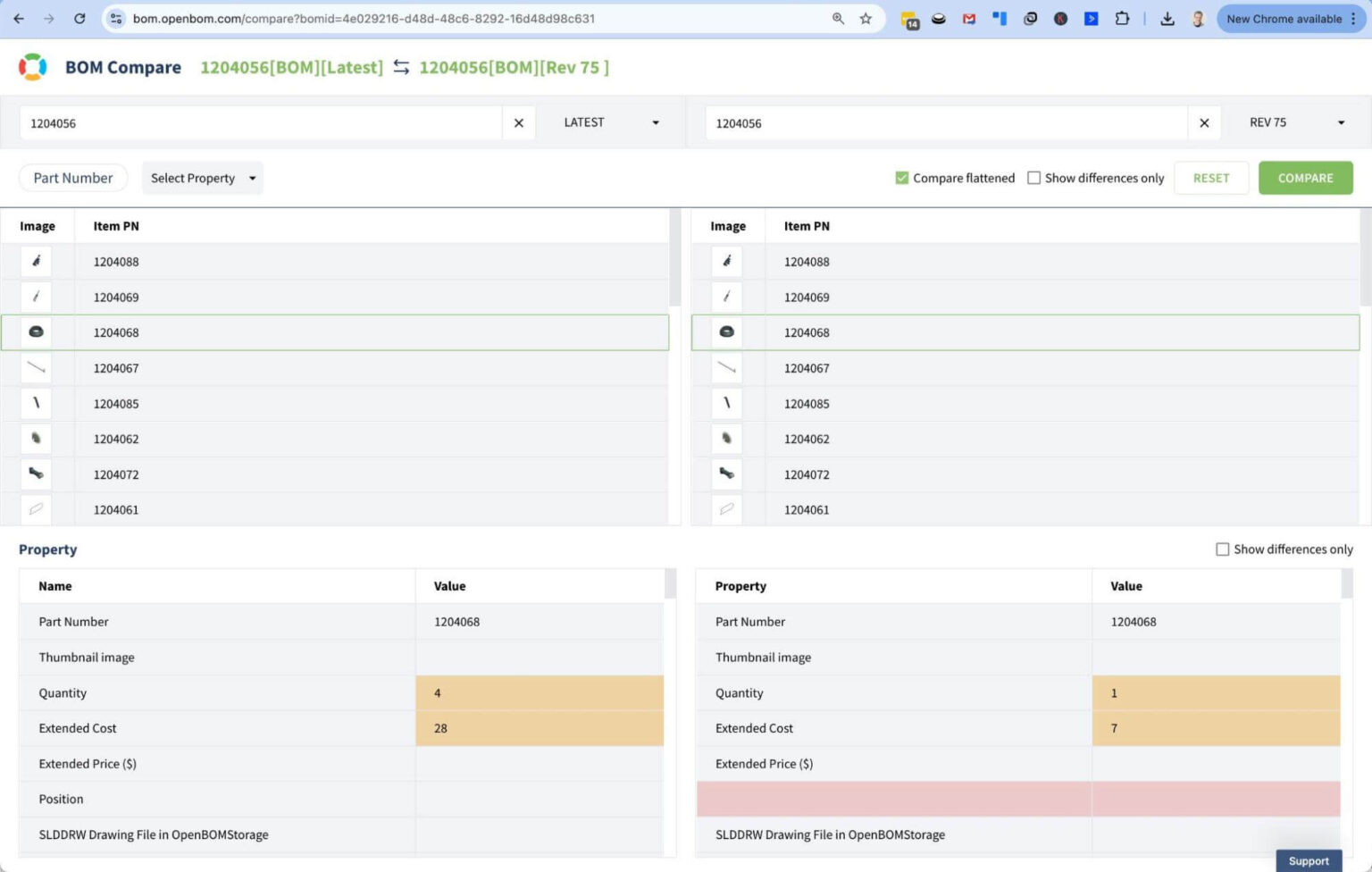Image resolution: width=1372 pixels, height=872 pixels.
Task: Click the thumbnail image for part 1204088
Action: point(36,261)
